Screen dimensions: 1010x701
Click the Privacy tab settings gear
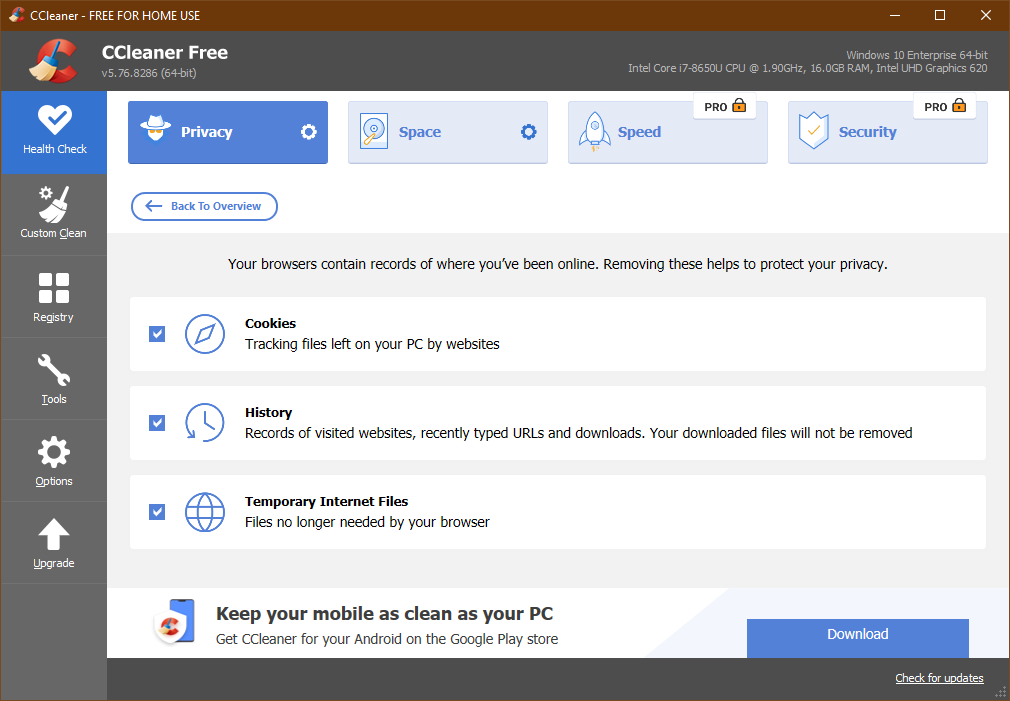pos(309,132)
